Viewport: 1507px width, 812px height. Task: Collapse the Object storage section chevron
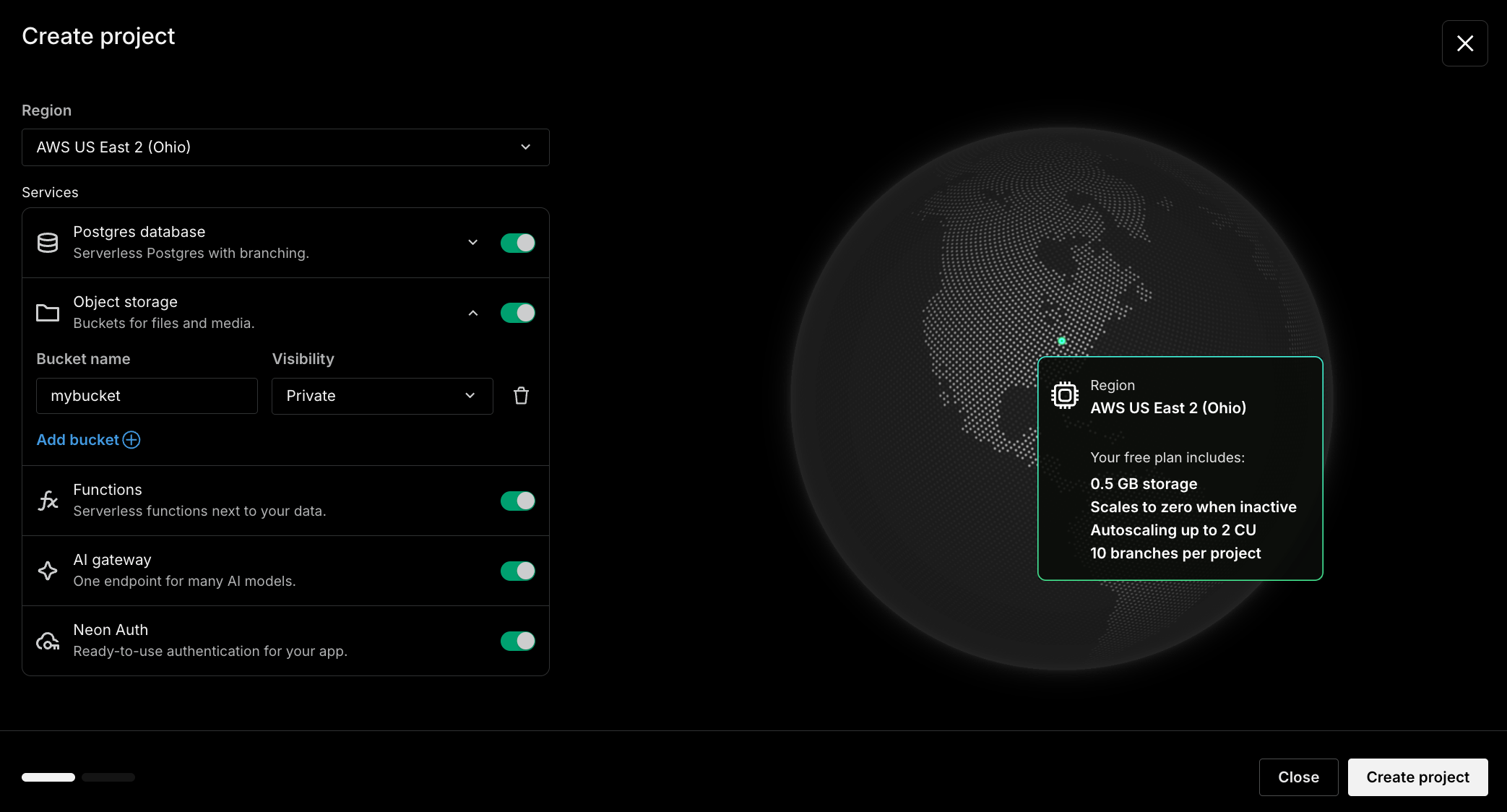[473, 313]
